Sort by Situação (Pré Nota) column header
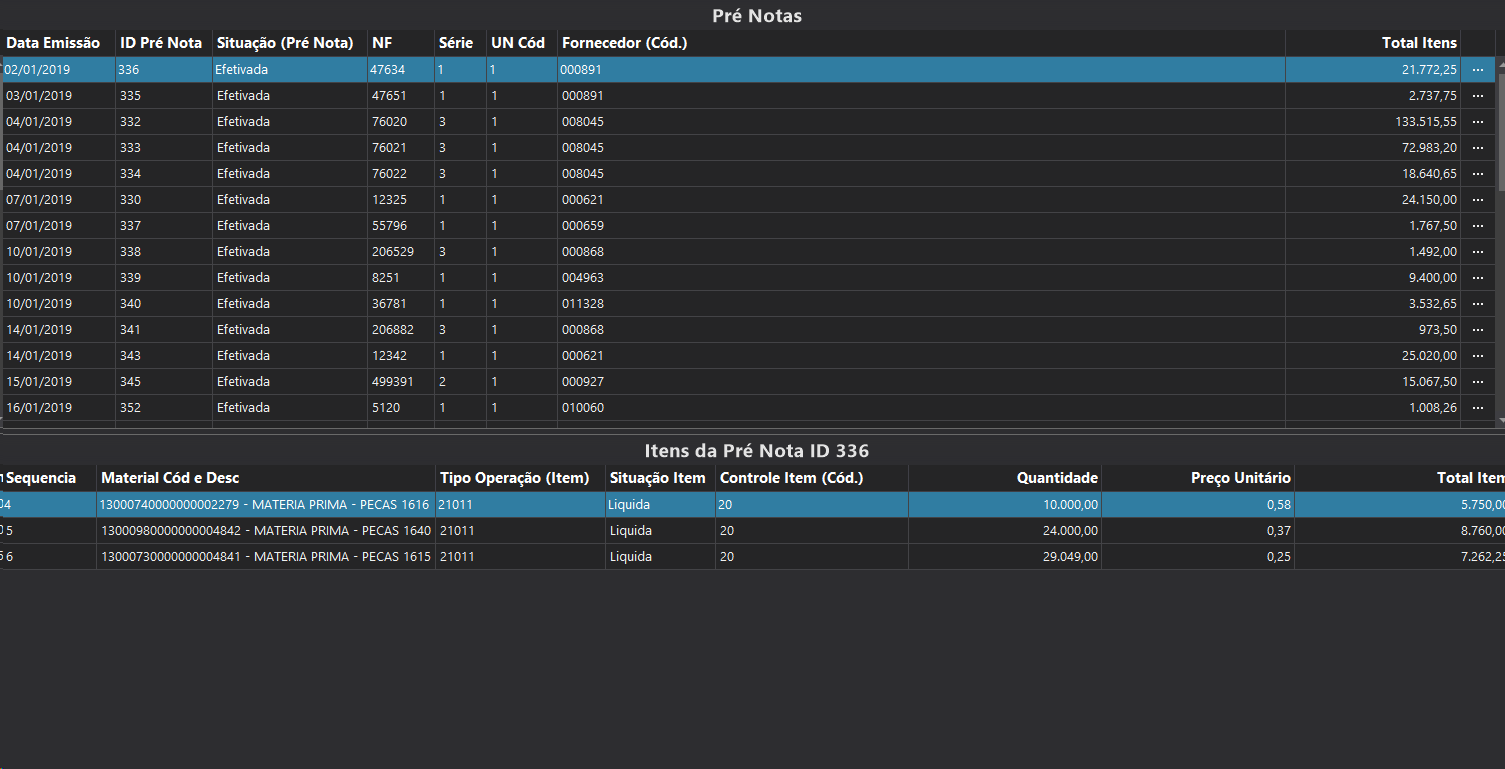 pos(290,43)
